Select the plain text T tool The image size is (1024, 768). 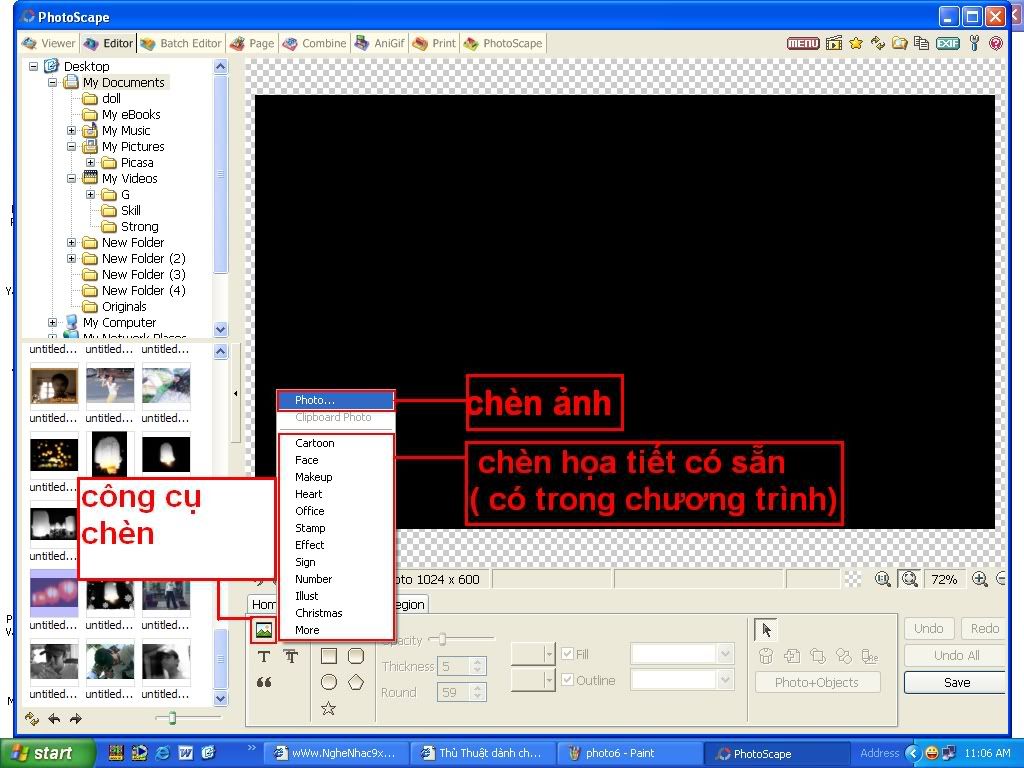coord(264,657)
